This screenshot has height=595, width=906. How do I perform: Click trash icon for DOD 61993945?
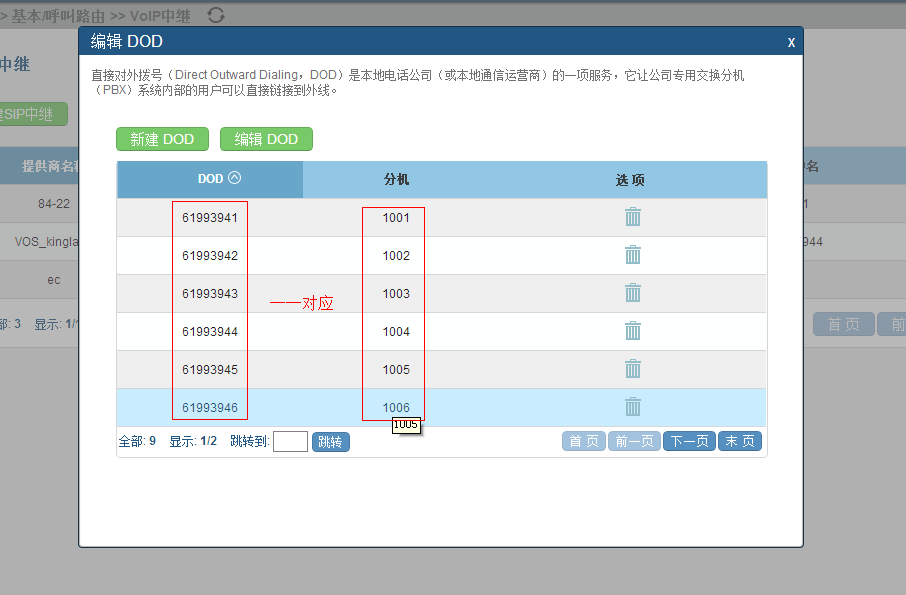[x=632, y=369]
